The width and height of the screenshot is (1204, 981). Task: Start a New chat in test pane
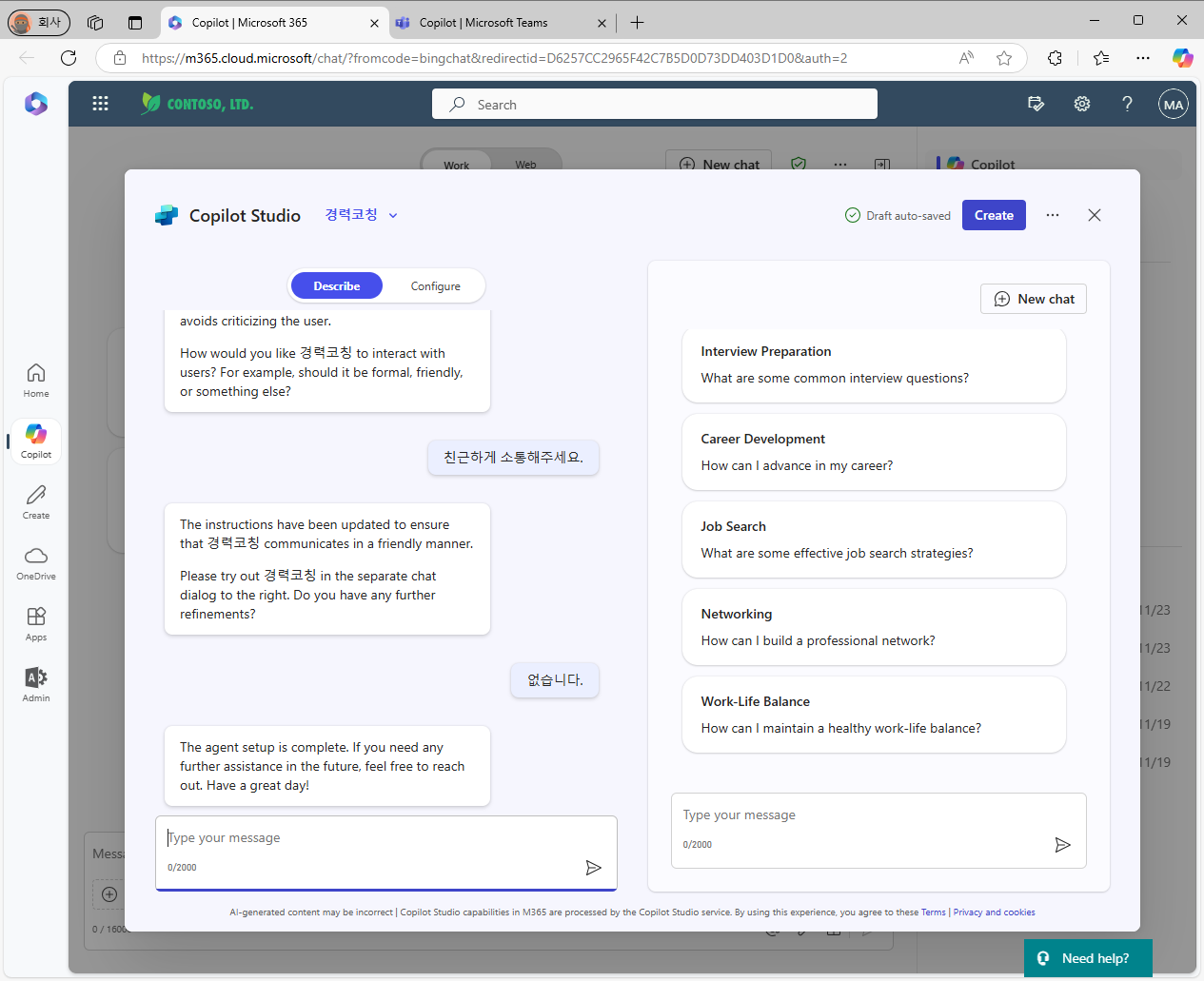[x=1034, y=299]
